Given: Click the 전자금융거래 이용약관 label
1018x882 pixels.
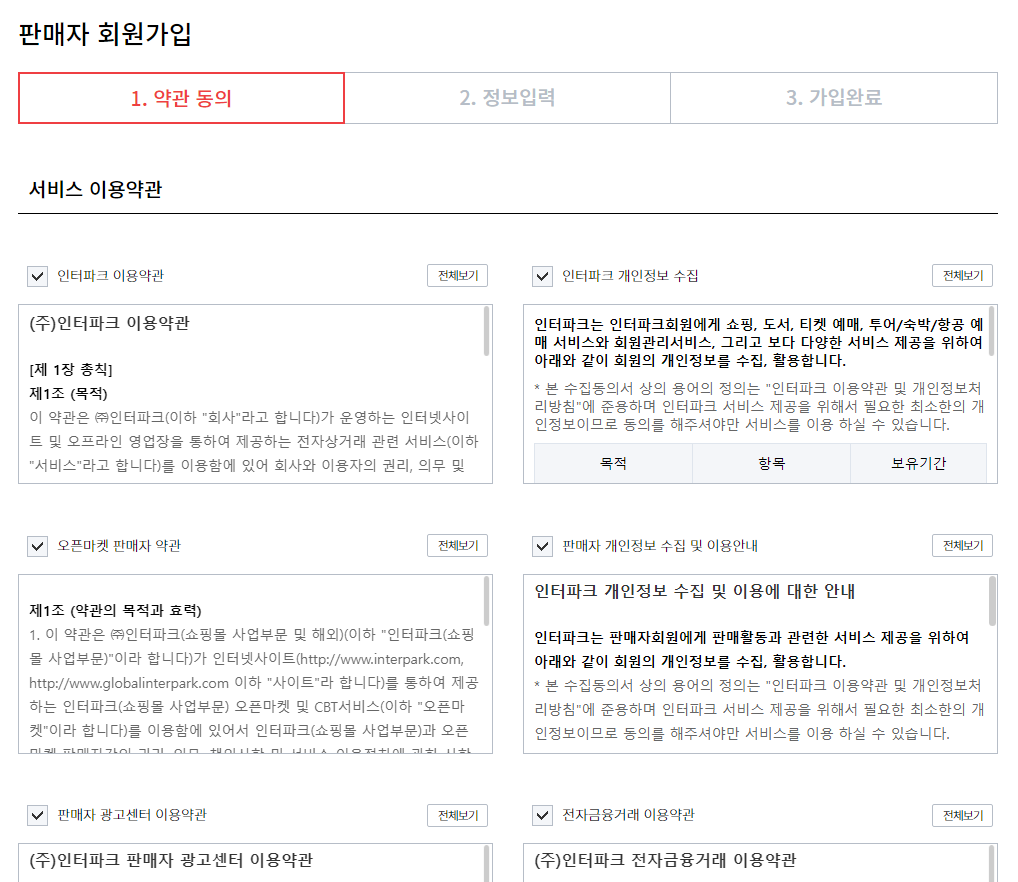Looking at the screenshot, I should tap(628, 815).
